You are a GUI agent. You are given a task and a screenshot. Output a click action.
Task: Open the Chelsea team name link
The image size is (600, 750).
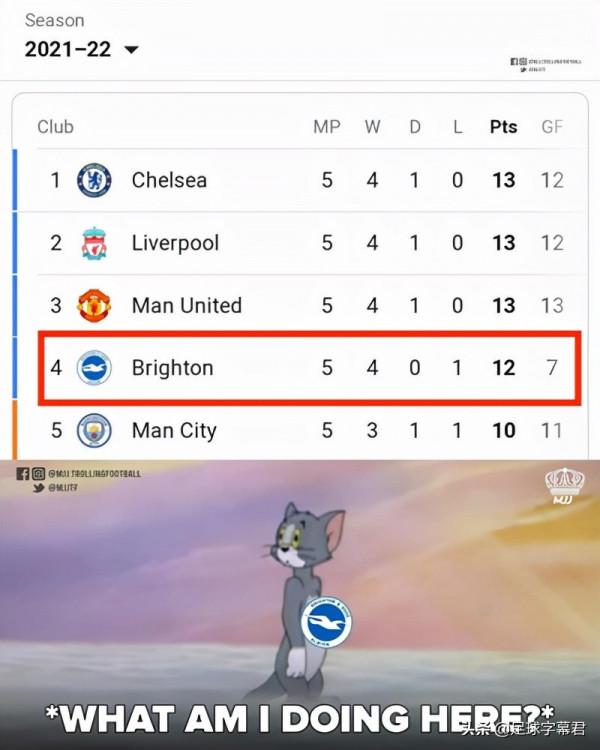(169, 180)
